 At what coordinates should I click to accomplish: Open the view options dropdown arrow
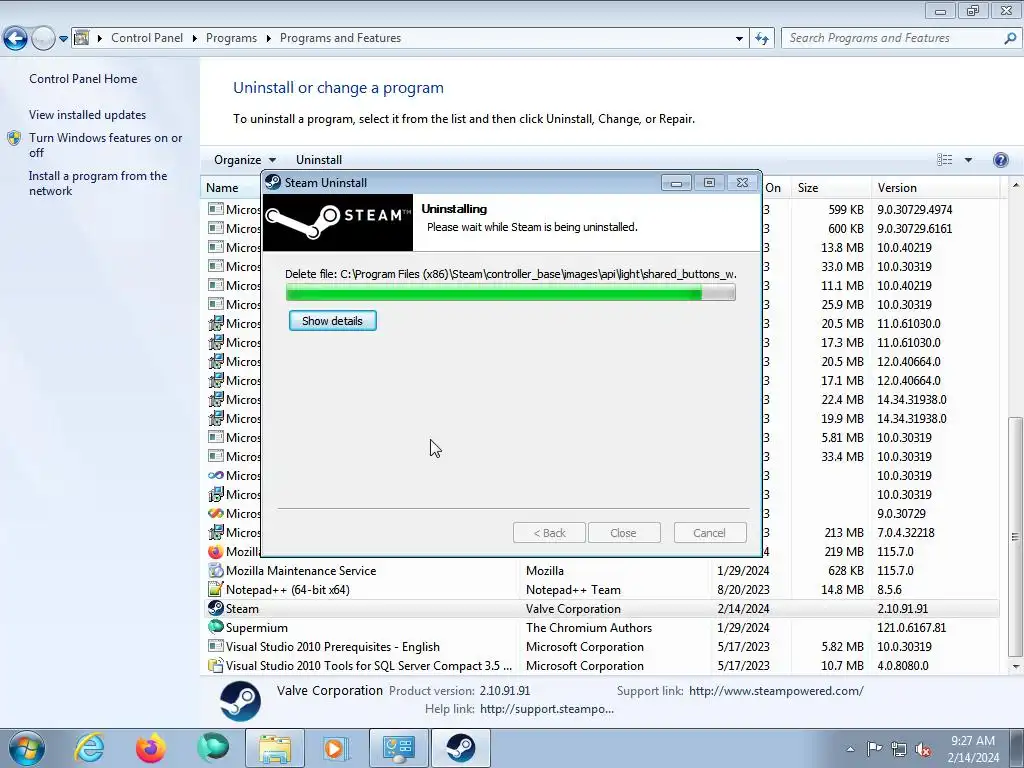pos(968,160)
